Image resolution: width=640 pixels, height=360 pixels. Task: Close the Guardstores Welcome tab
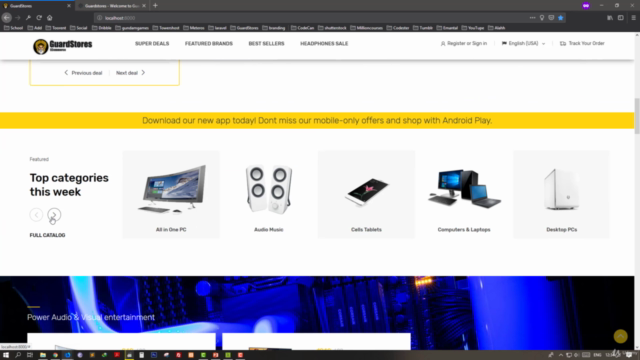pyautogui.click(x=144, y=6)
